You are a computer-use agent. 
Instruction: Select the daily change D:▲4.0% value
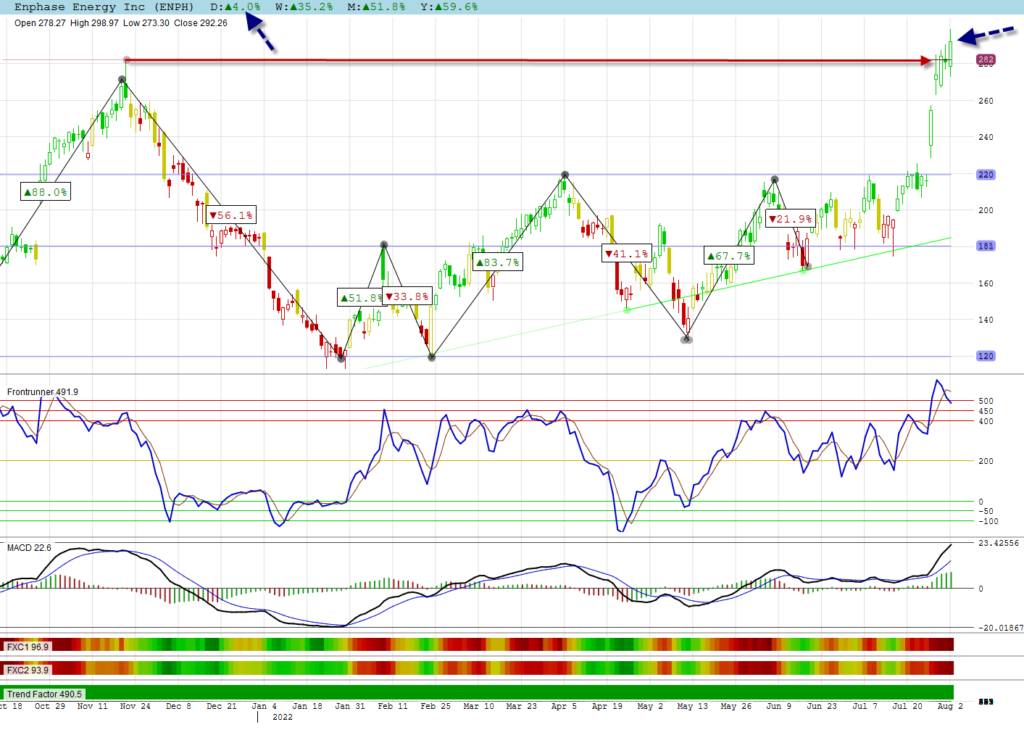(x=235, y=7)
